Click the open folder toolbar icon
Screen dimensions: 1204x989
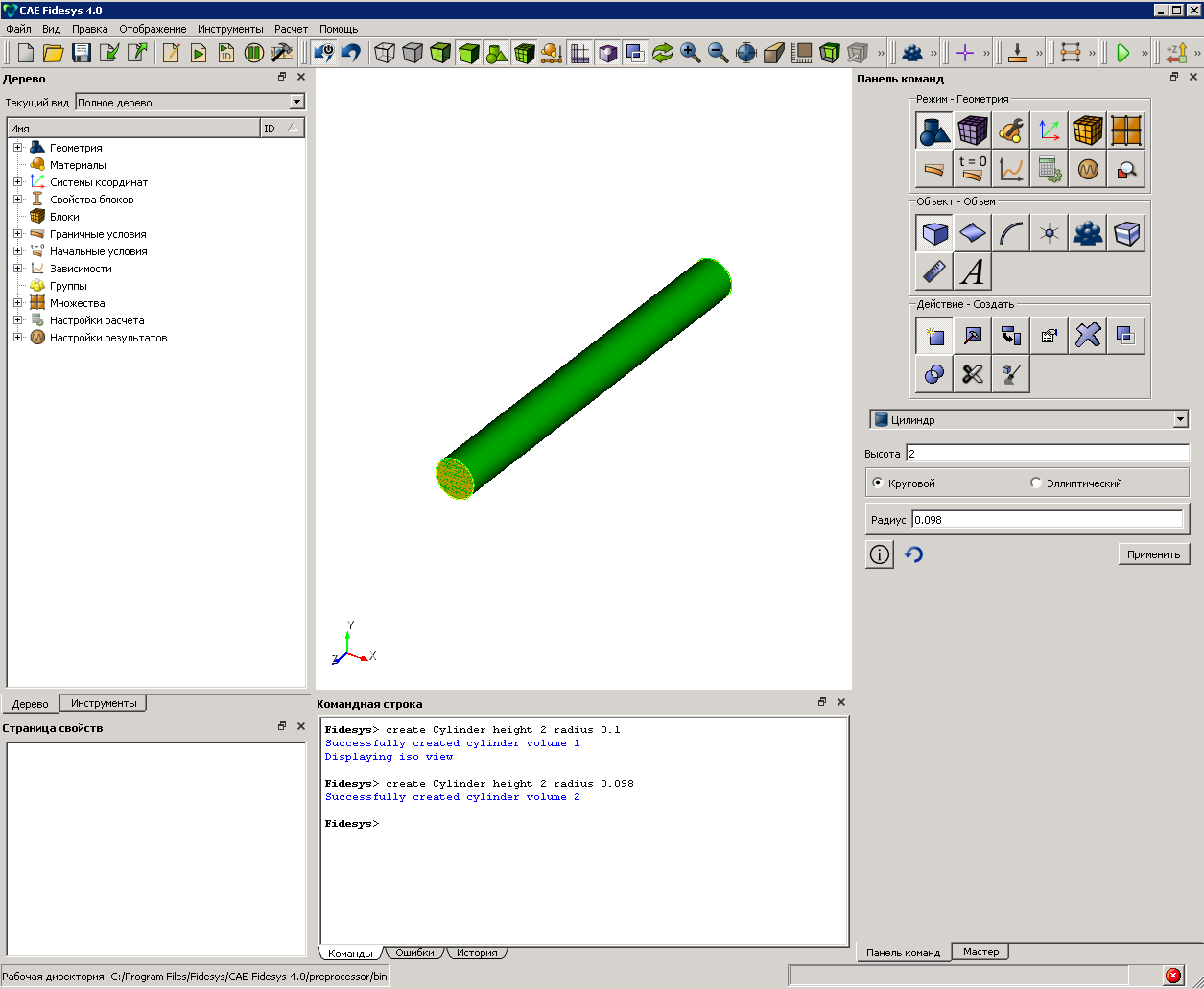[53, 53]
